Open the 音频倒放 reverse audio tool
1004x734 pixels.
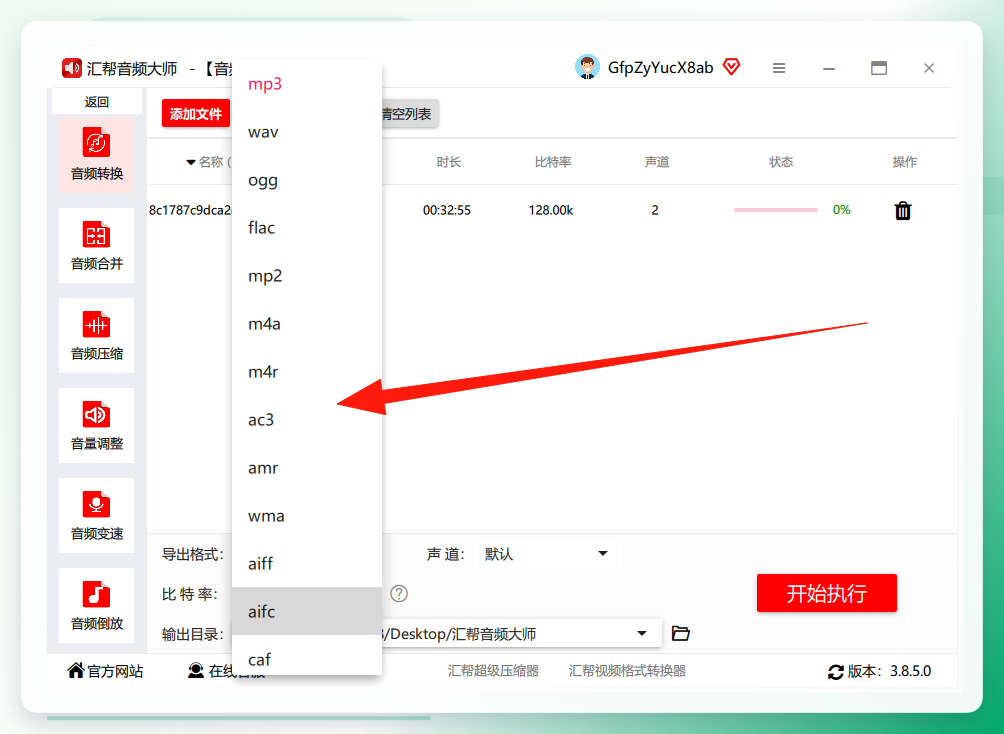tap(96, 605)
